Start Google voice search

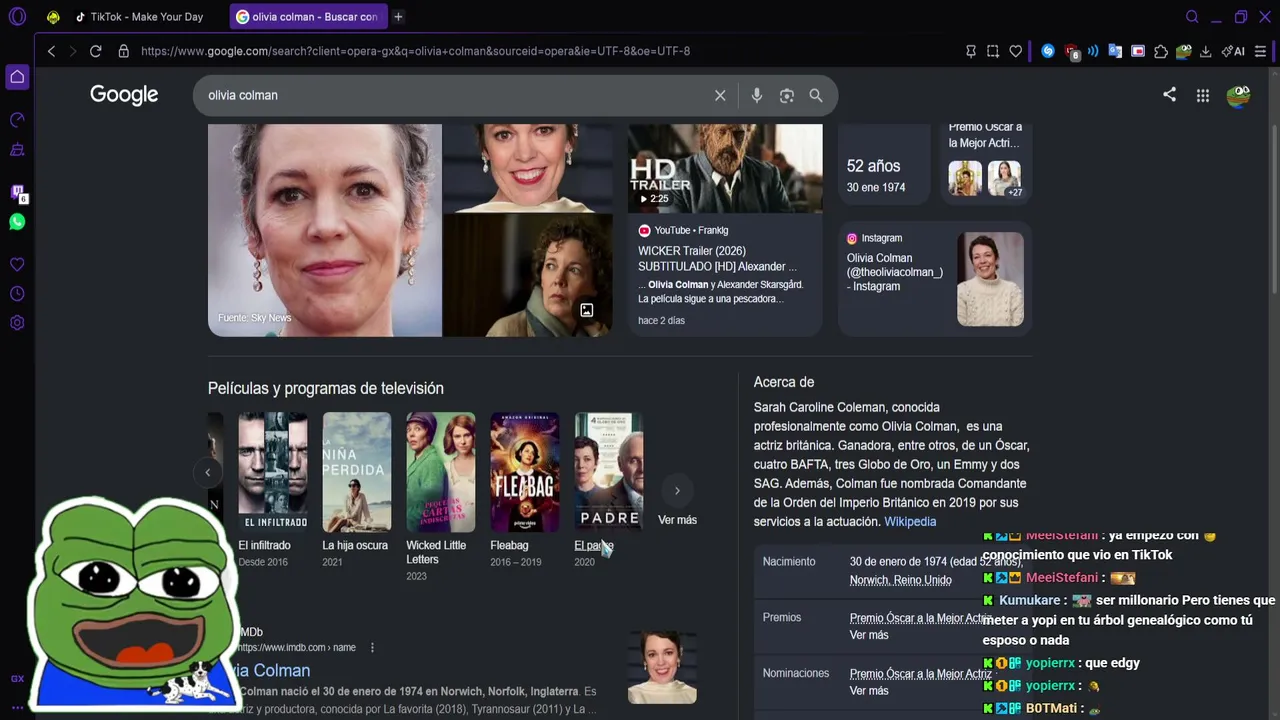click(757, 95)
